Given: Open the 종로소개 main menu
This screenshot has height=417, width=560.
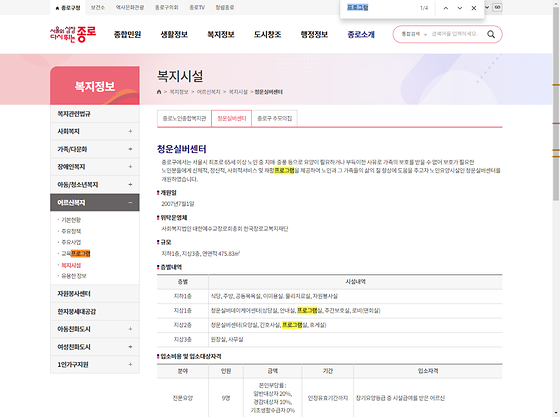Looking at the screenshot, I should tap(361, 35).
